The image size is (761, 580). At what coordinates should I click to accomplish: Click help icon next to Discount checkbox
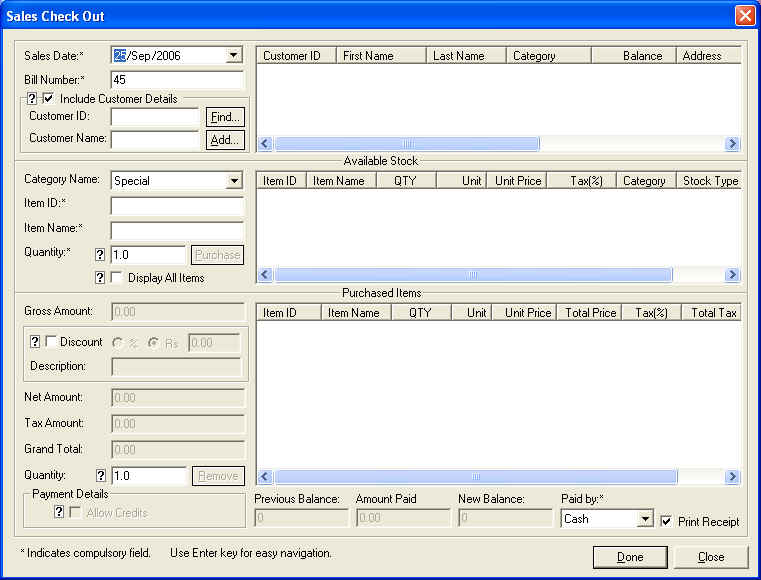coord(34,341)
